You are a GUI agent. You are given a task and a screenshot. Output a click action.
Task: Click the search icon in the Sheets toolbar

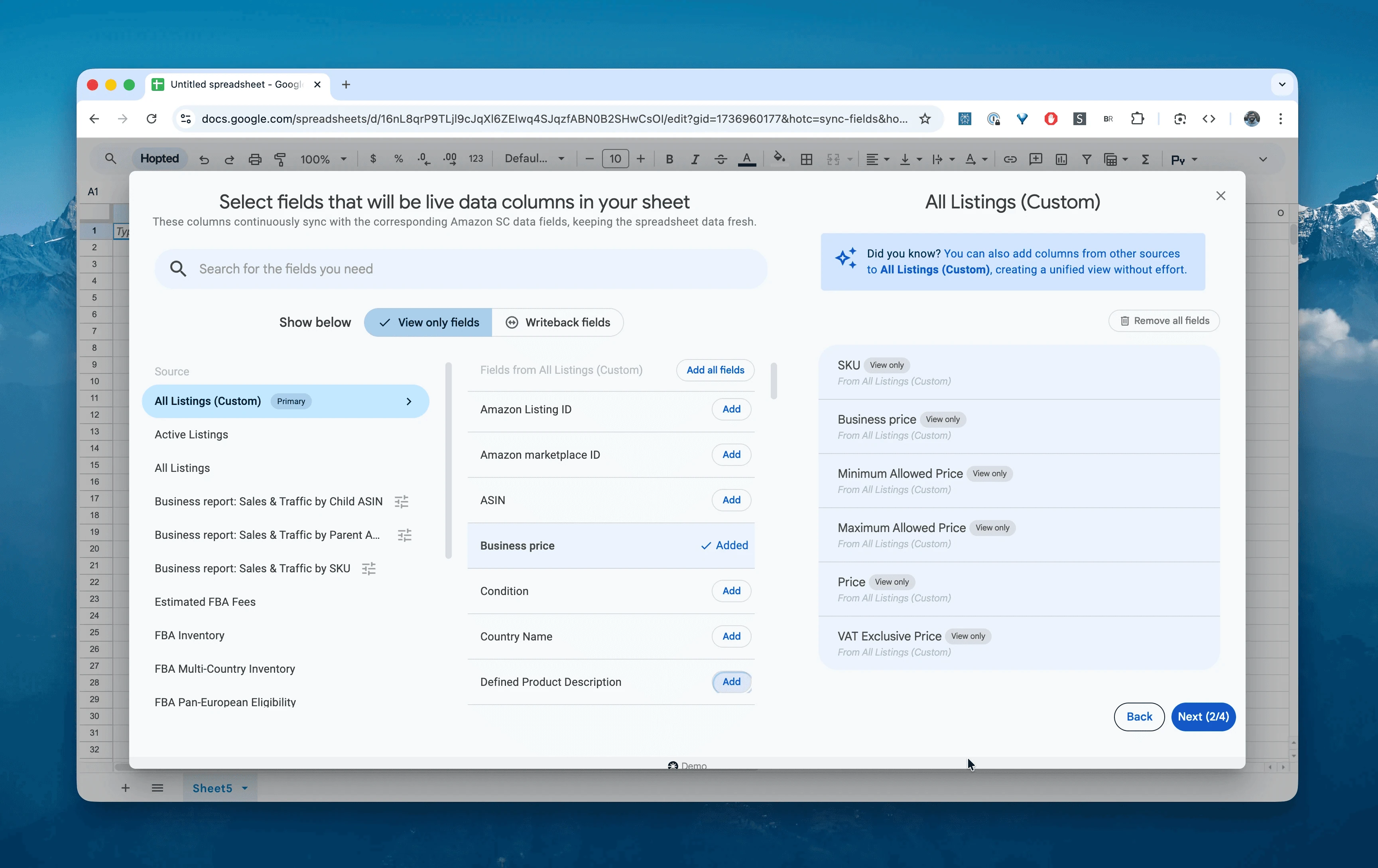(x=110, y=159)
